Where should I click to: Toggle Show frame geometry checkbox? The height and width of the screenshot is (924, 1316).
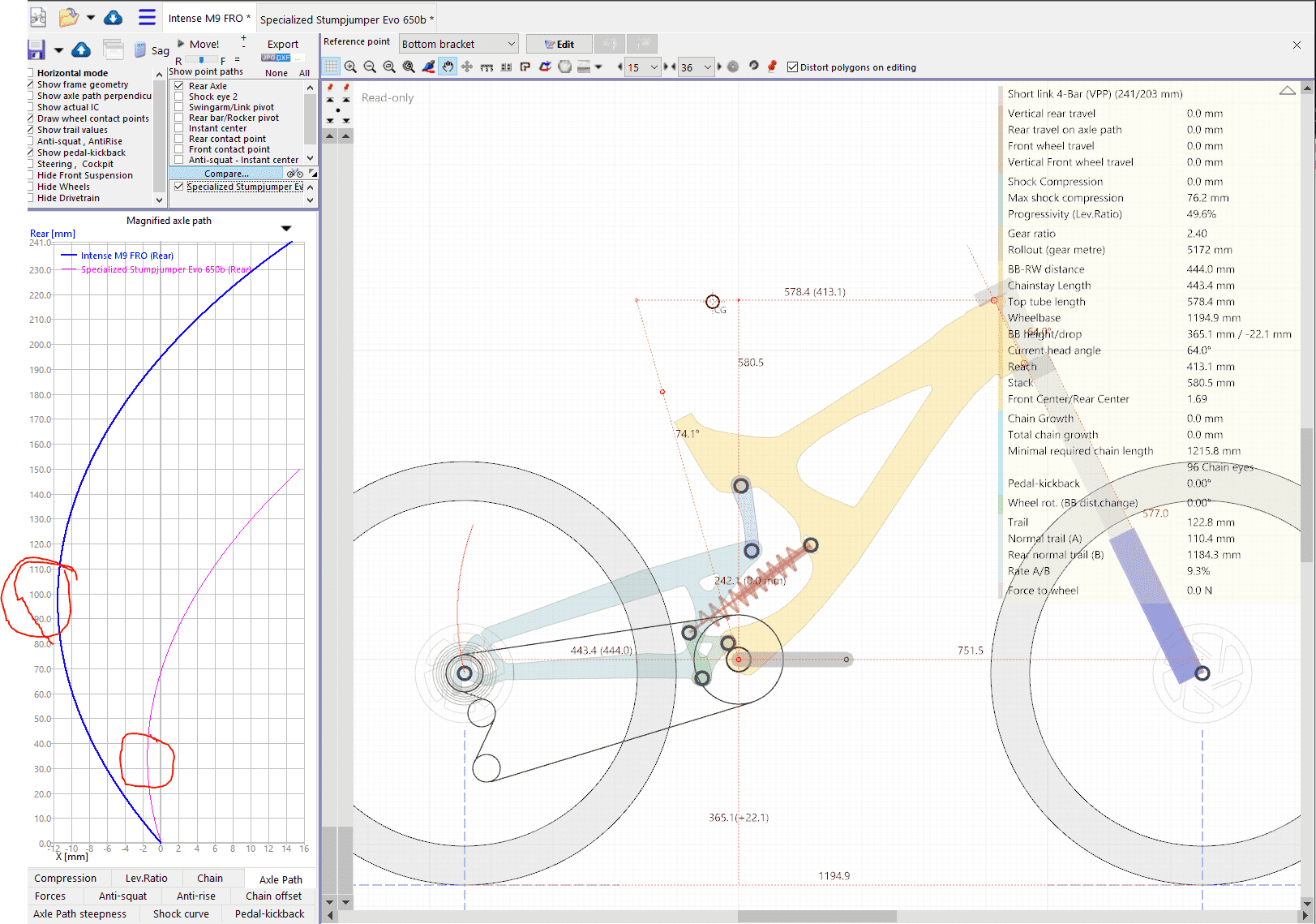(31, 84)
